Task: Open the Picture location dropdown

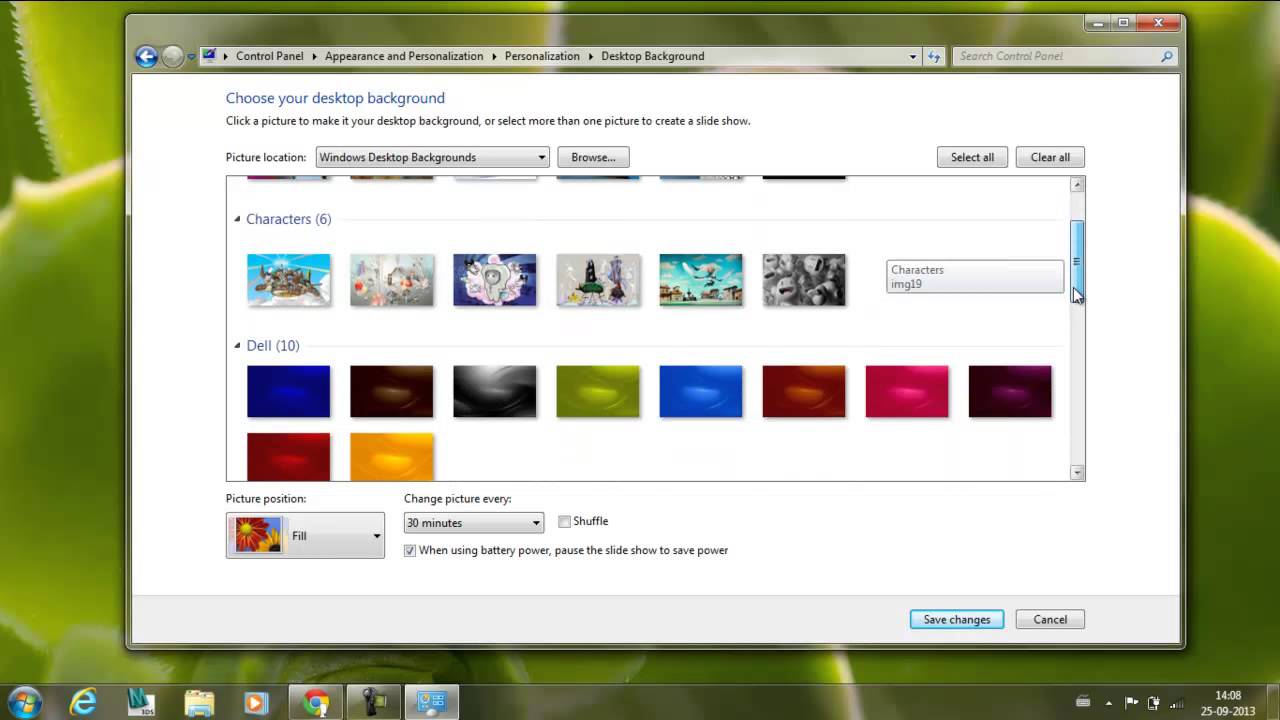Action: (x=433, y=157)
